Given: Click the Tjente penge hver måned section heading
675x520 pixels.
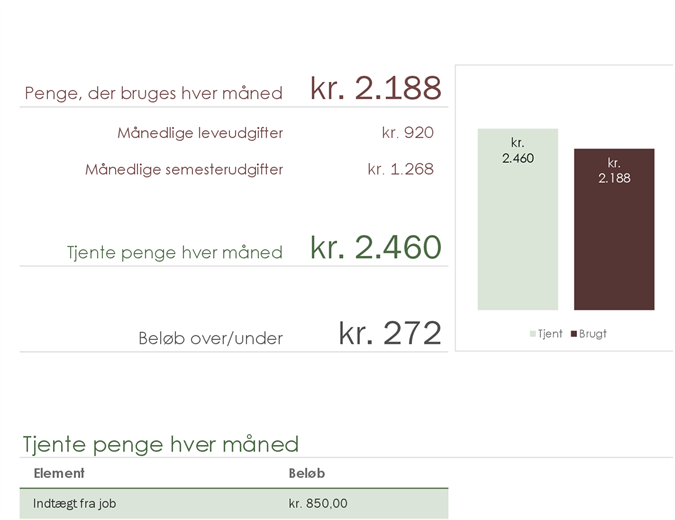Looking at the screenshot, I should pyautogui.click(x=161, y=444).
